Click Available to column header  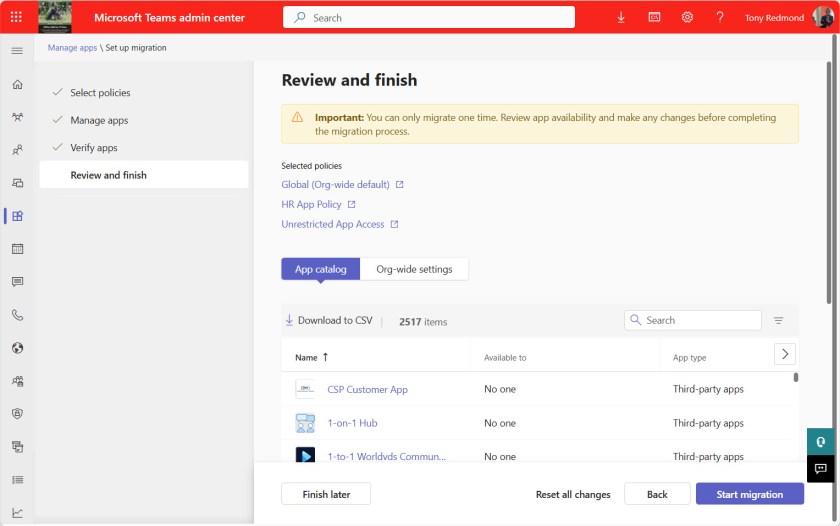(x=505, y=358)
